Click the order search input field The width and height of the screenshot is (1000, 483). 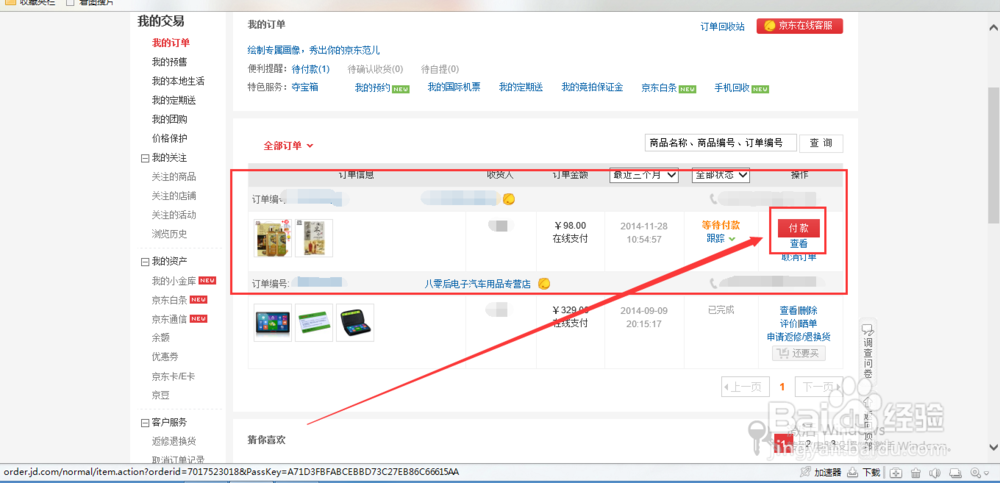point(720,143)
